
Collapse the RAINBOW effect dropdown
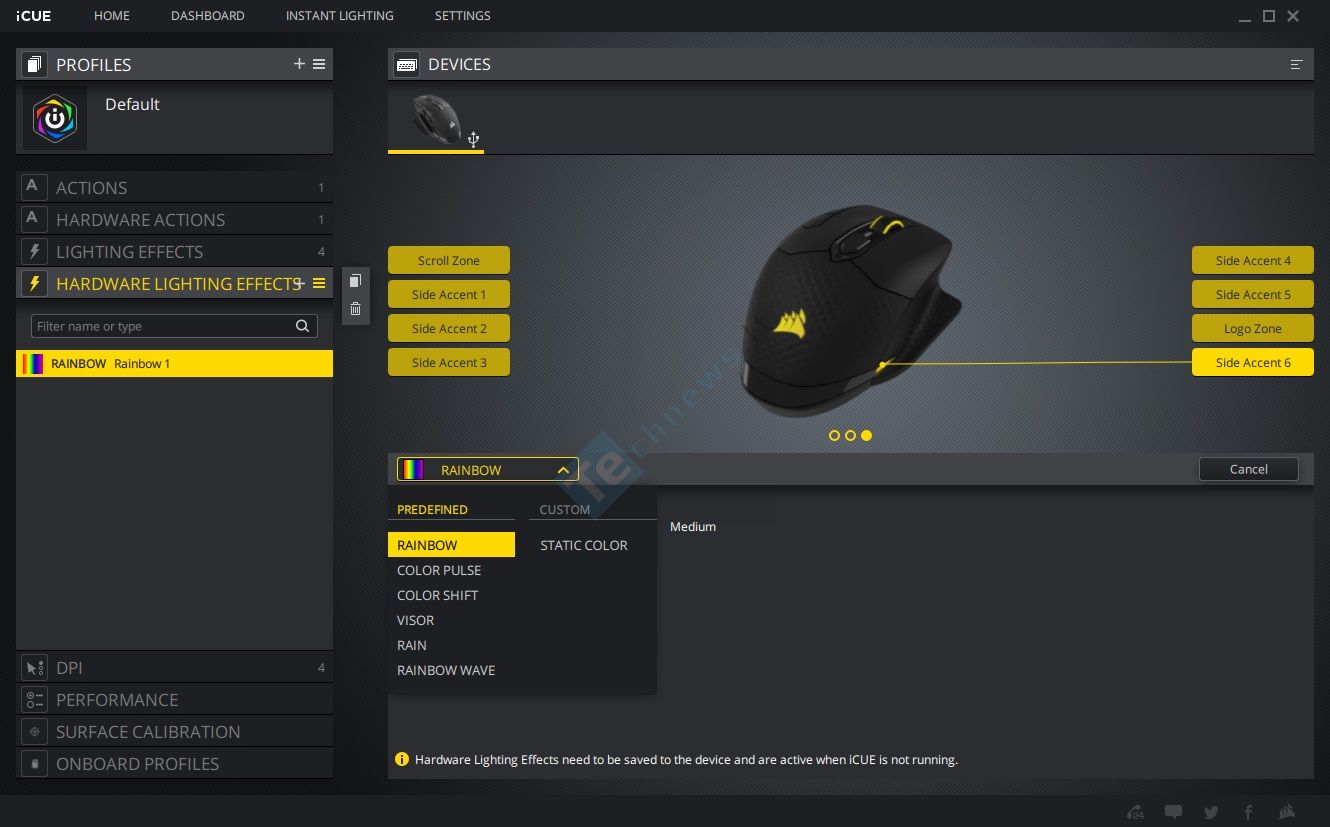tap(488, 469)
